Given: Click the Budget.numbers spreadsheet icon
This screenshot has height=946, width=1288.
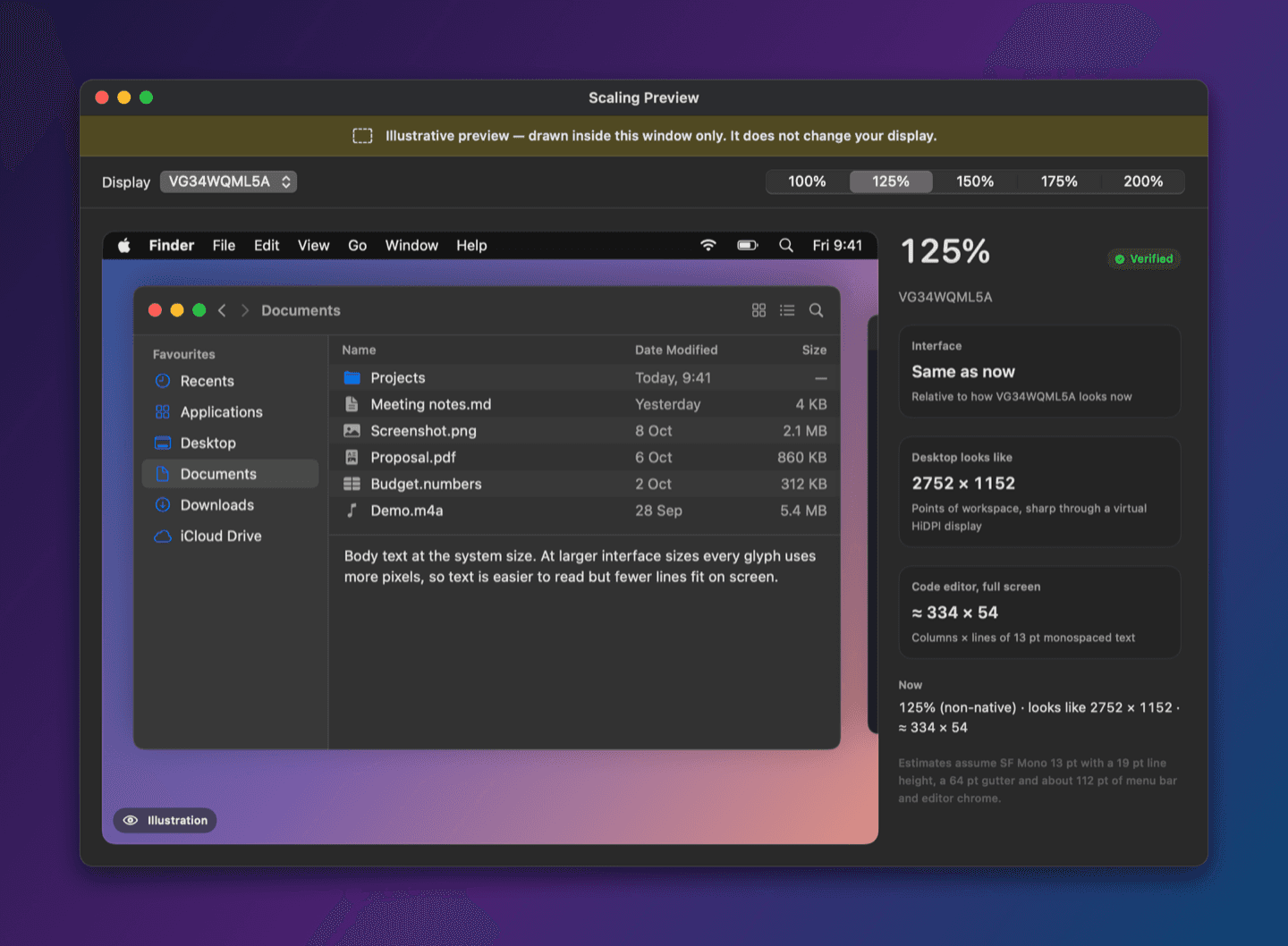Looking at the screenshot, I should 352,484.
